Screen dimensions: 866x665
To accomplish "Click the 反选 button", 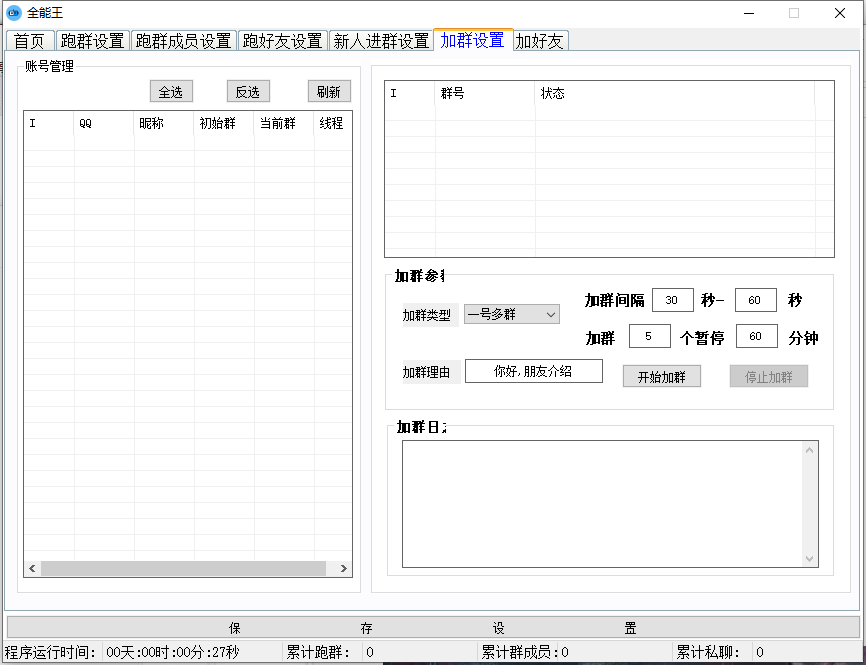I will (248, 92).
